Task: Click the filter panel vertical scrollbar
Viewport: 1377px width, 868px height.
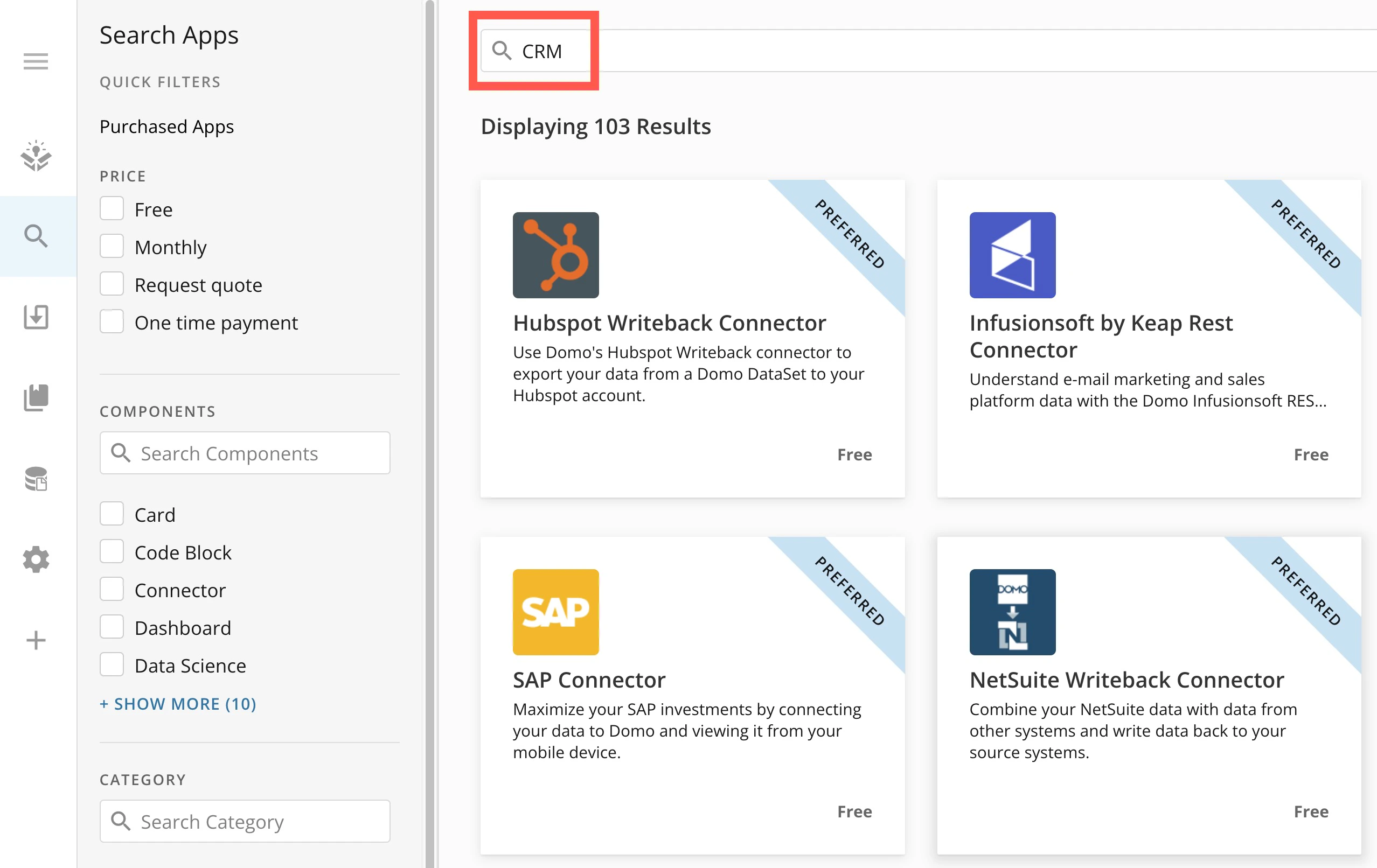Action: [x=429, y=435]
